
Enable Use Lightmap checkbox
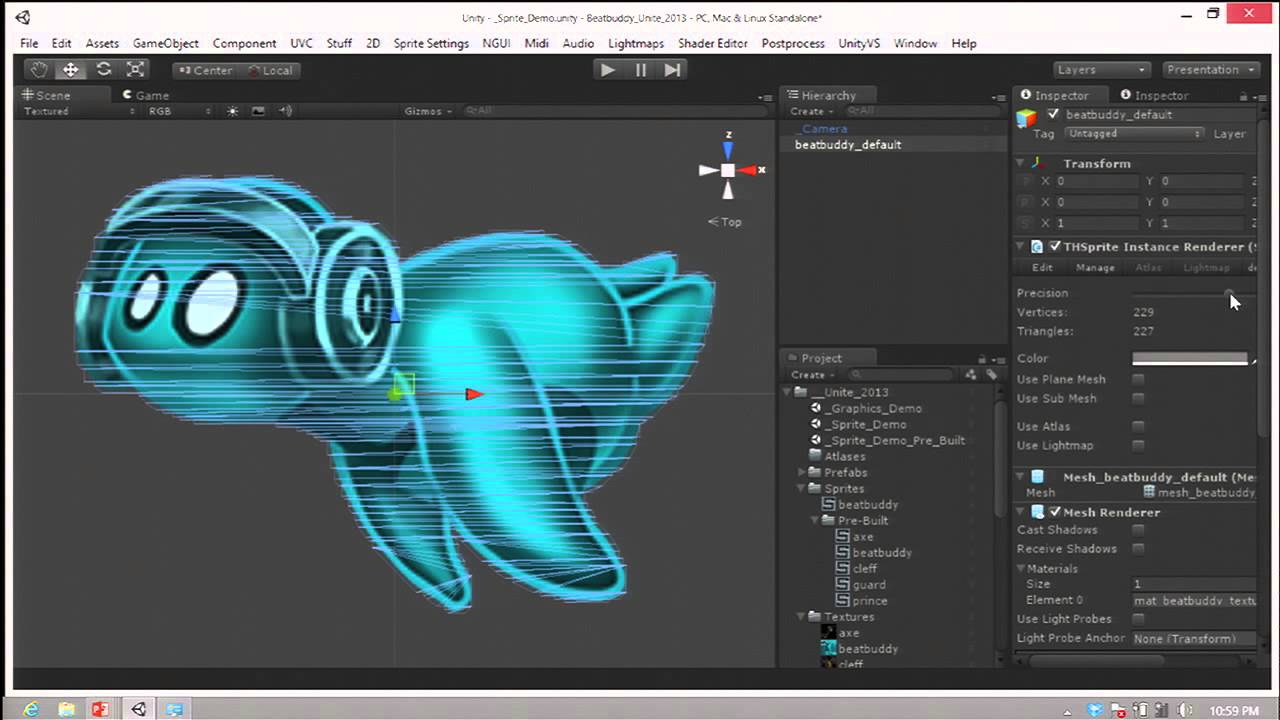coord(1138,445)
